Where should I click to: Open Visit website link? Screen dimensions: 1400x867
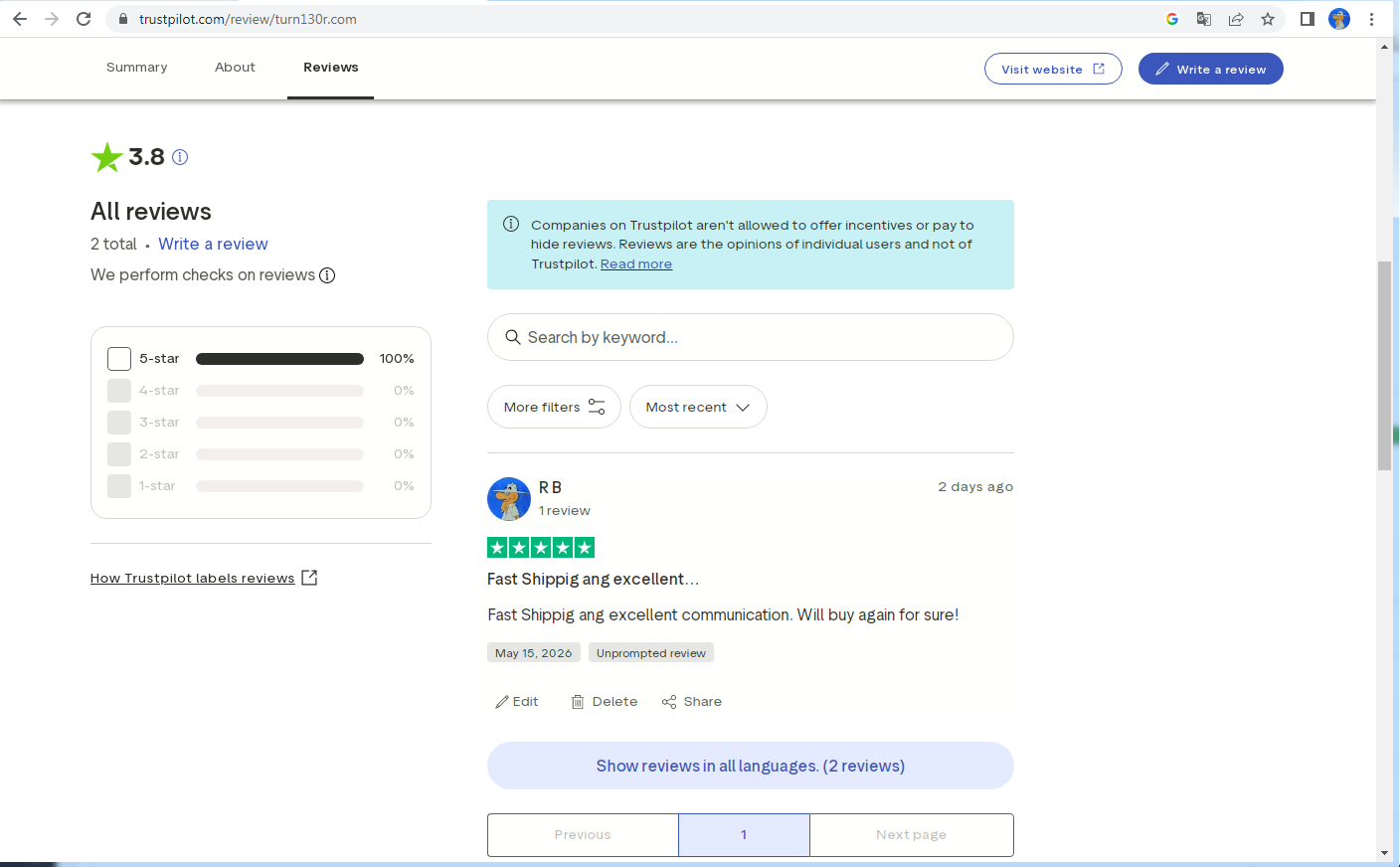[x=1053, y=69]
